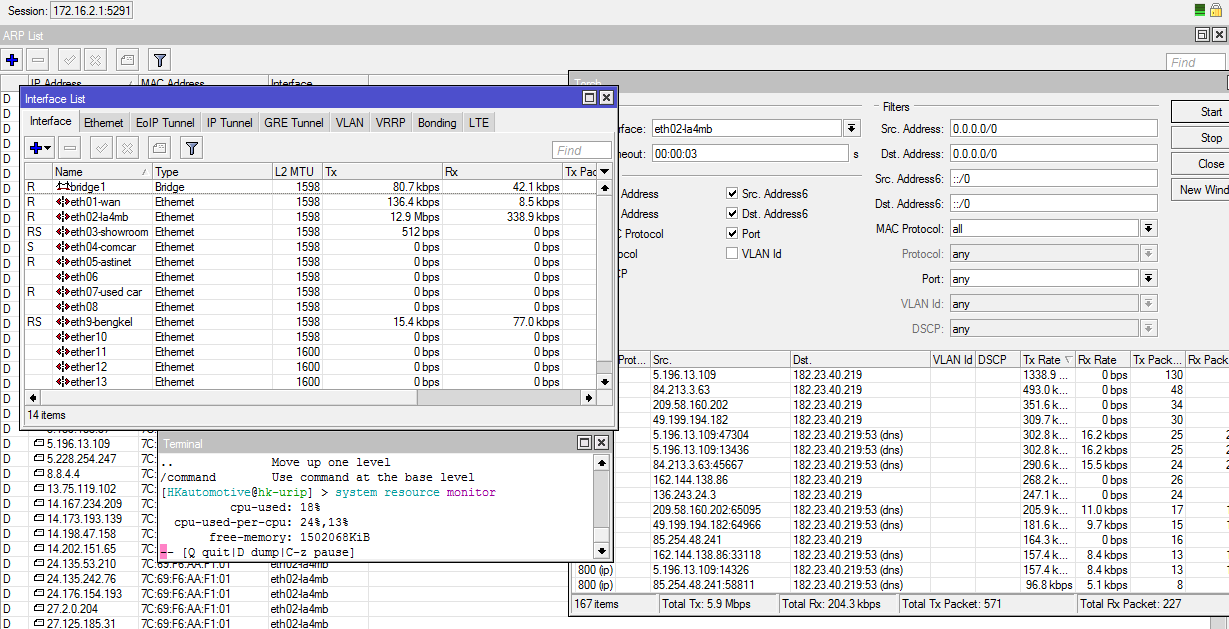This screenshot has height=629, width=1229.
Task: Switch to the EoIP Tunnel tab
Action: pyautogui.click(x=165, y=123)
